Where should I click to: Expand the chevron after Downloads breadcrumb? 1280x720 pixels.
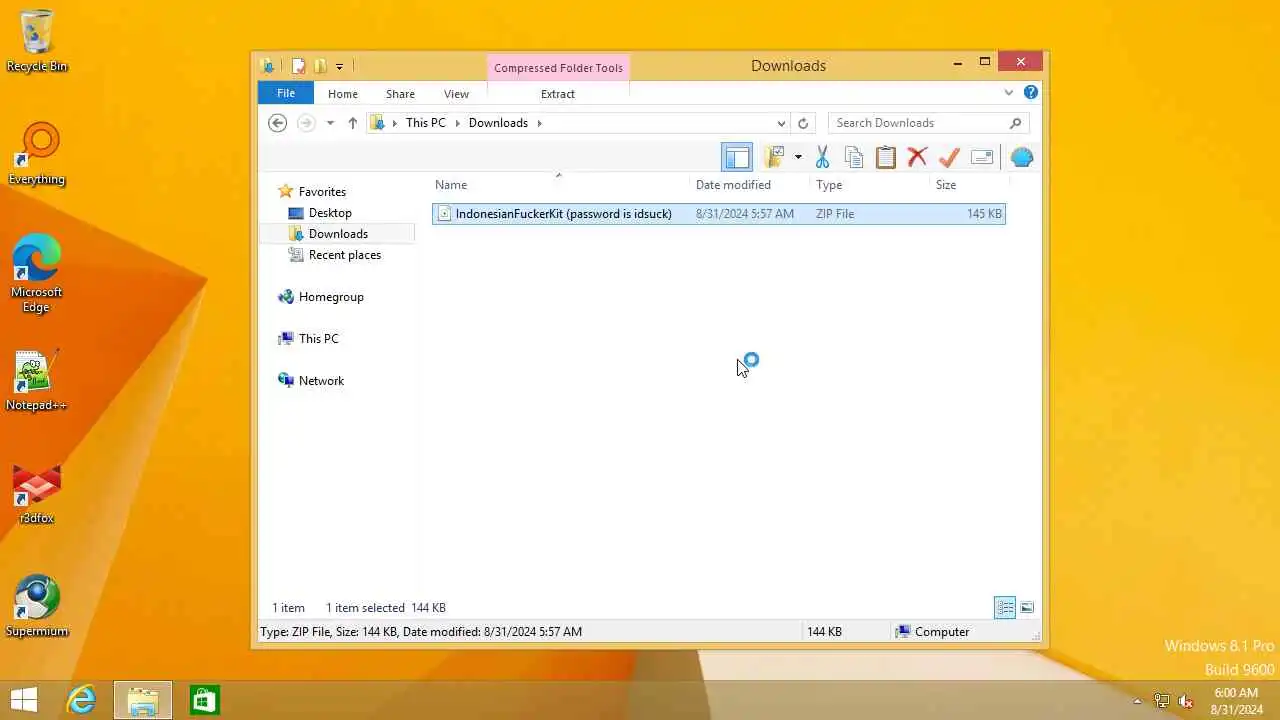[x=540, y=123]
